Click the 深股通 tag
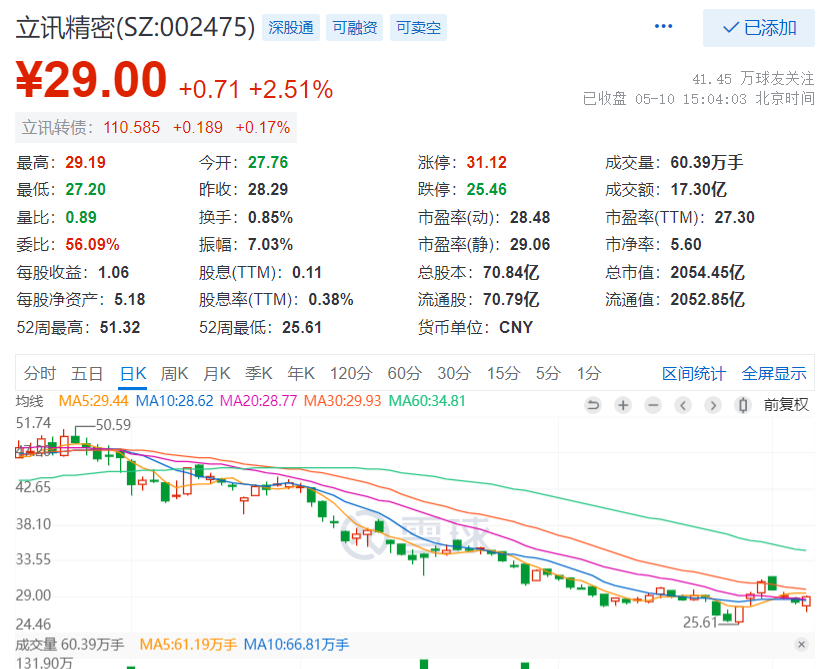 point(291,27)
